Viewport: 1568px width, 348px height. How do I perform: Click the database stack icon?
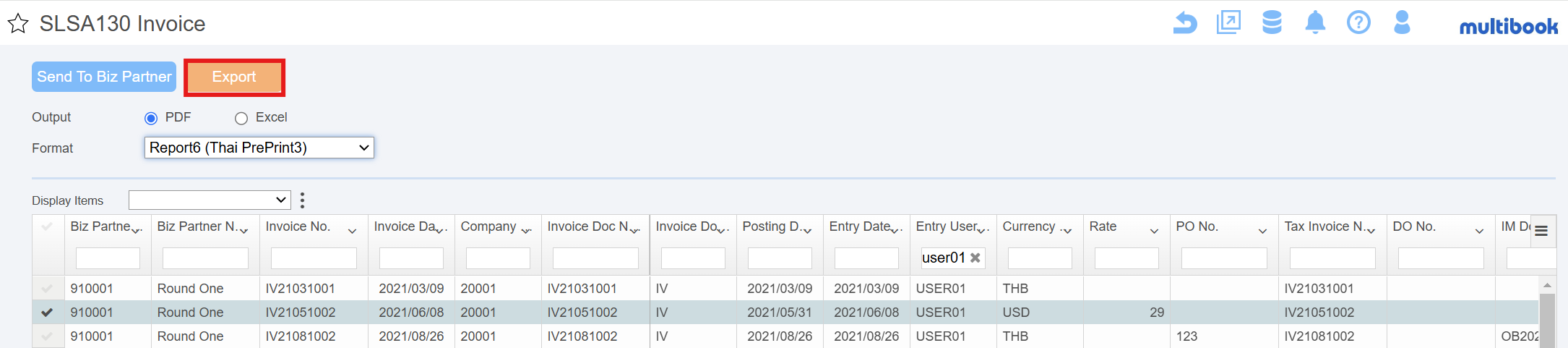click(1272, 22)
